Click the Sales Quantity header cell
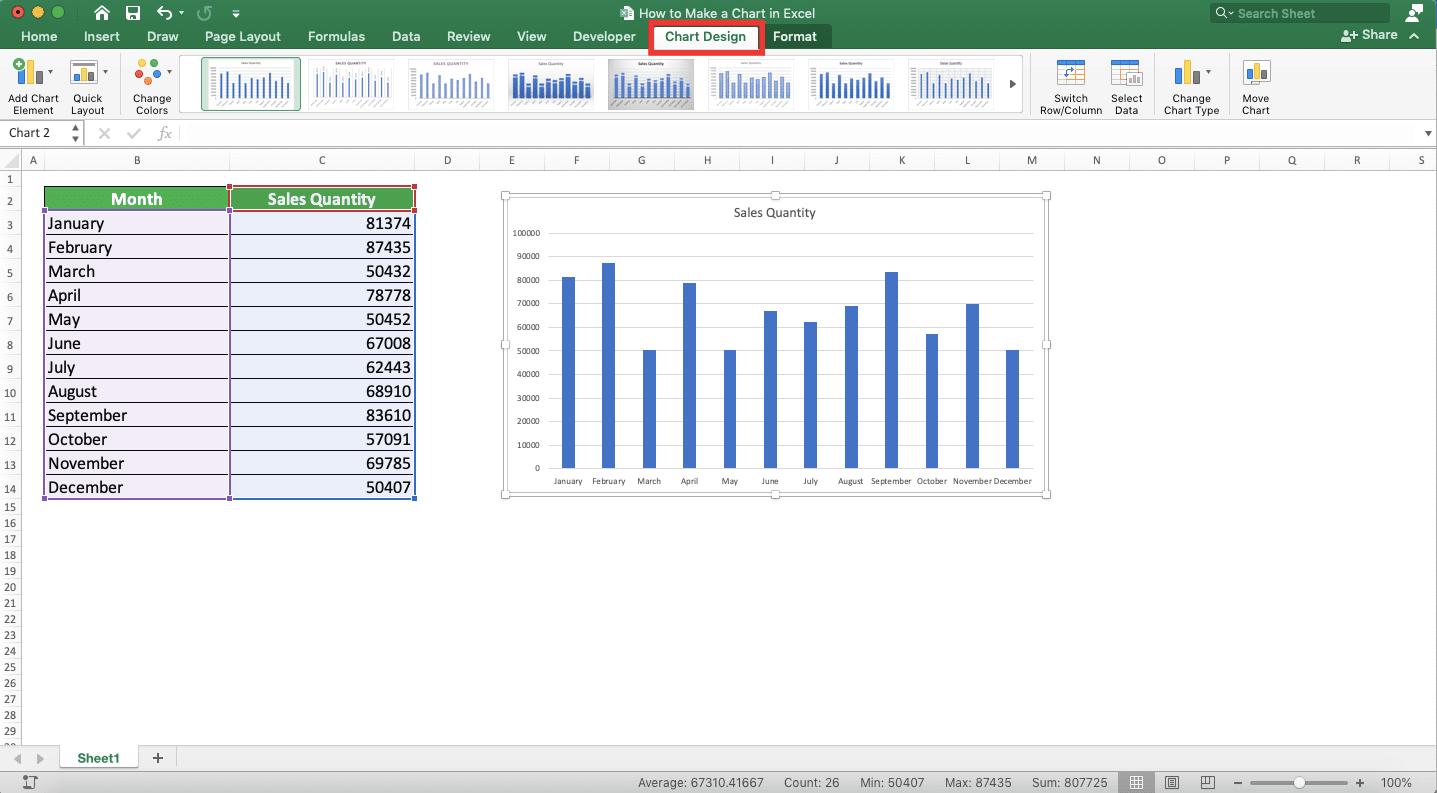This screenshot has height=793, width=1437. (322, 199)
